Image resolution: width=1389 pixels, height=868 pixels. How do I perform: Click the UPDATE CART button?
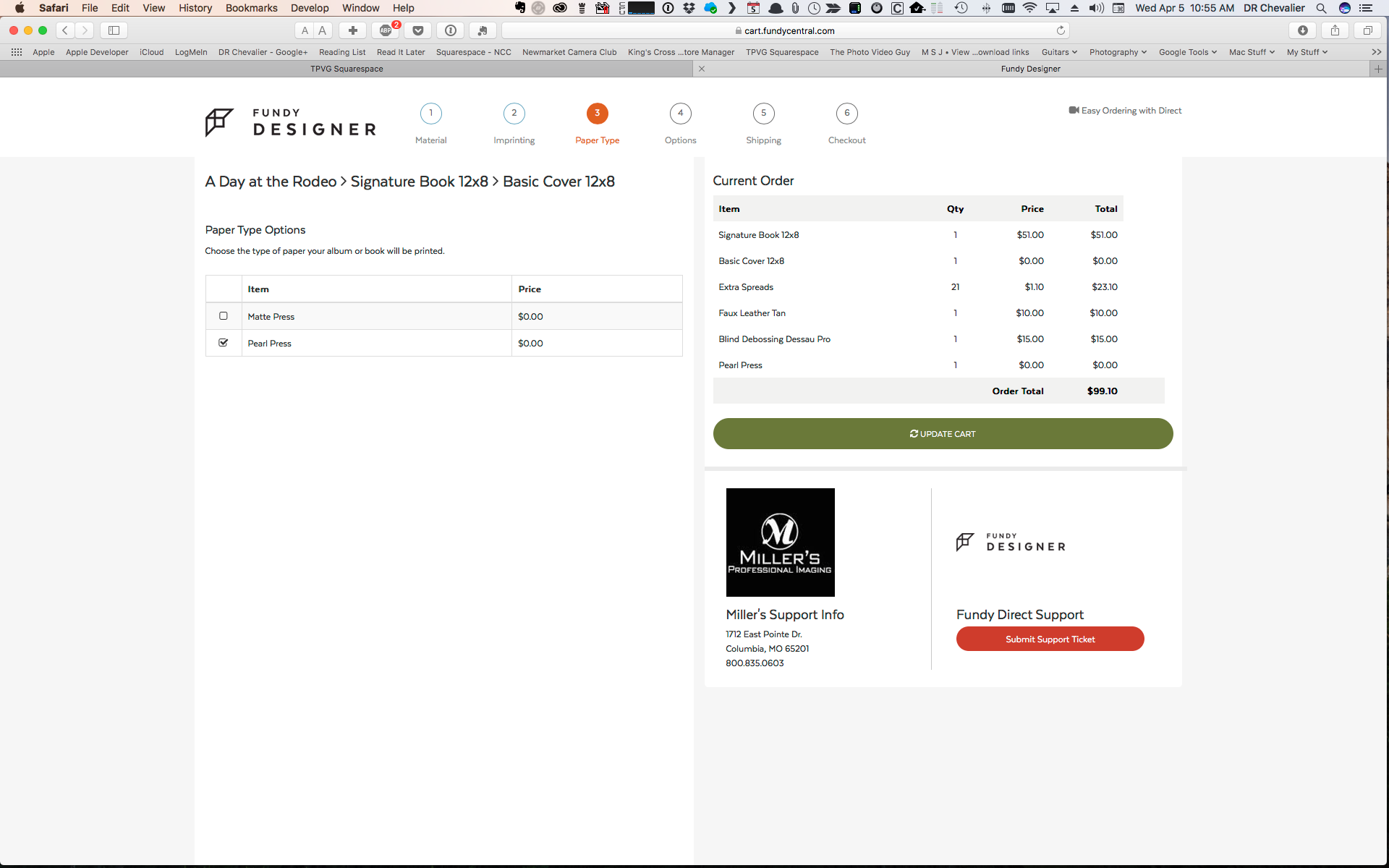943,433
